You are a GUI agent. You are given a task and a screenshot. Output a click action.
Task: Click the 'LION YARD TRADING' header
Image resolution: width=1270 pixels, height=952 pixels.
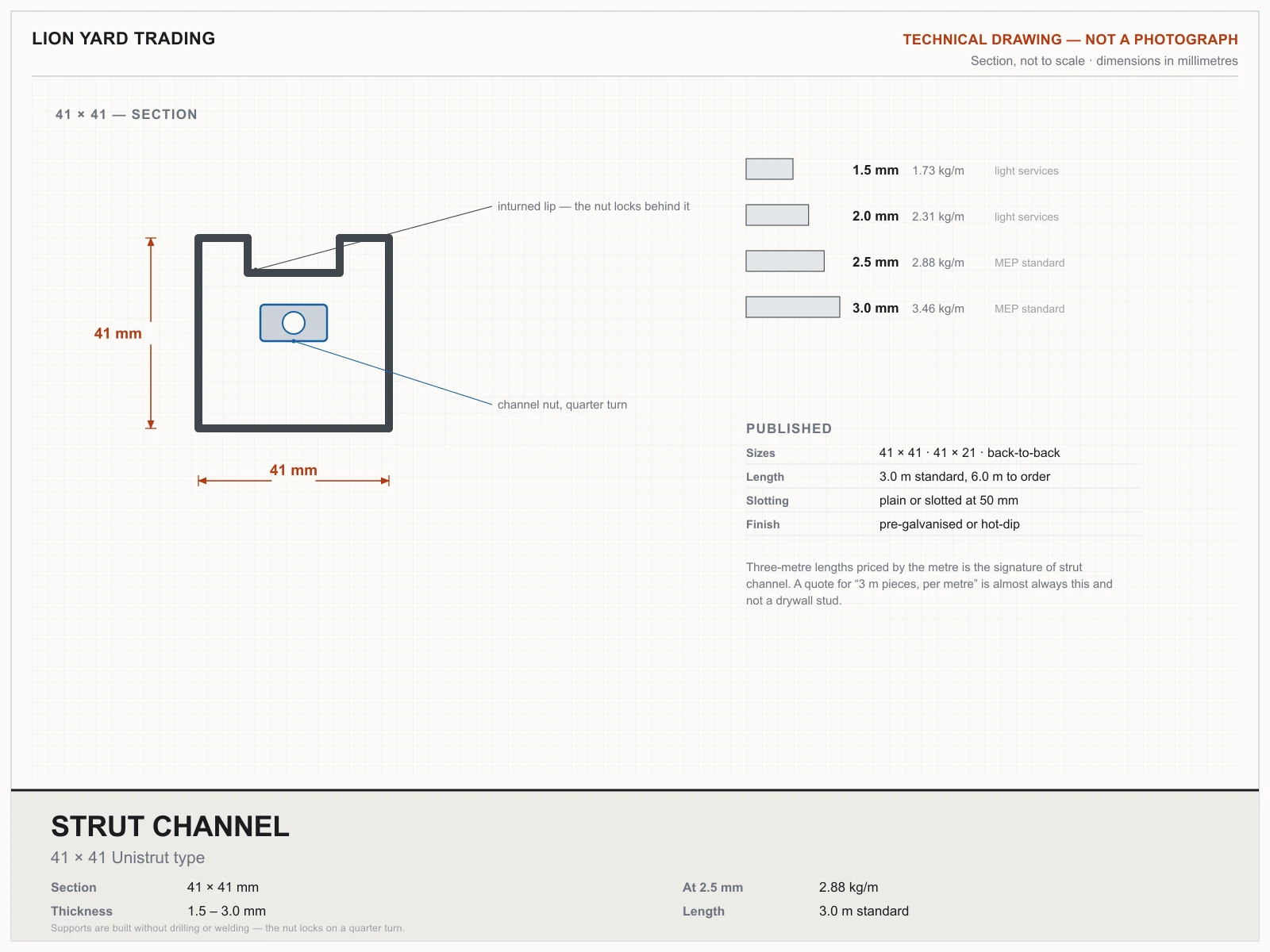coord(124,38)
